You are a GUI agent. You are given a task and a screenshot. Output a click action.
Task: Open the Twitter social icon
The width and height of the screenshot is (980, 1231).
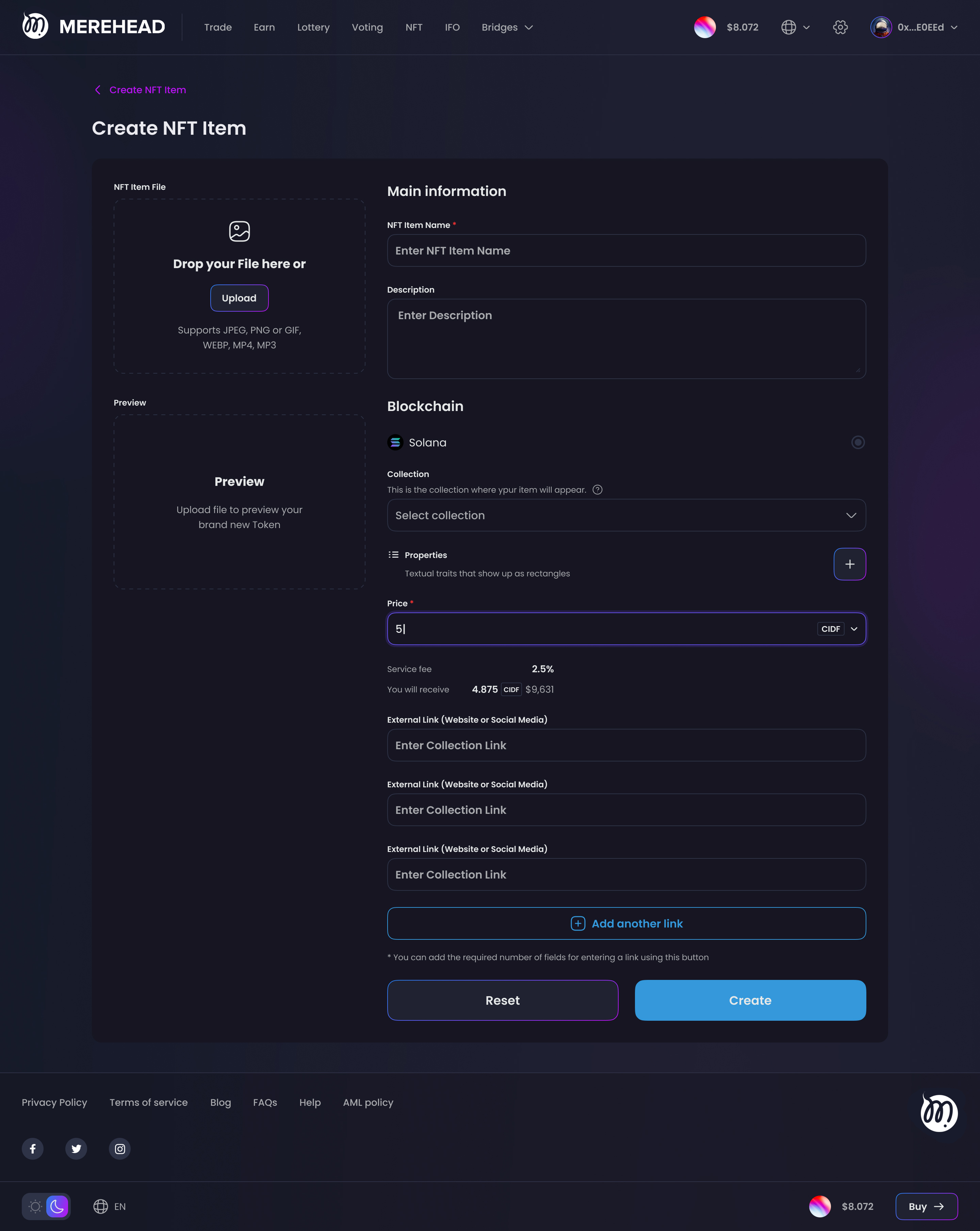[x=76, y=1148]
